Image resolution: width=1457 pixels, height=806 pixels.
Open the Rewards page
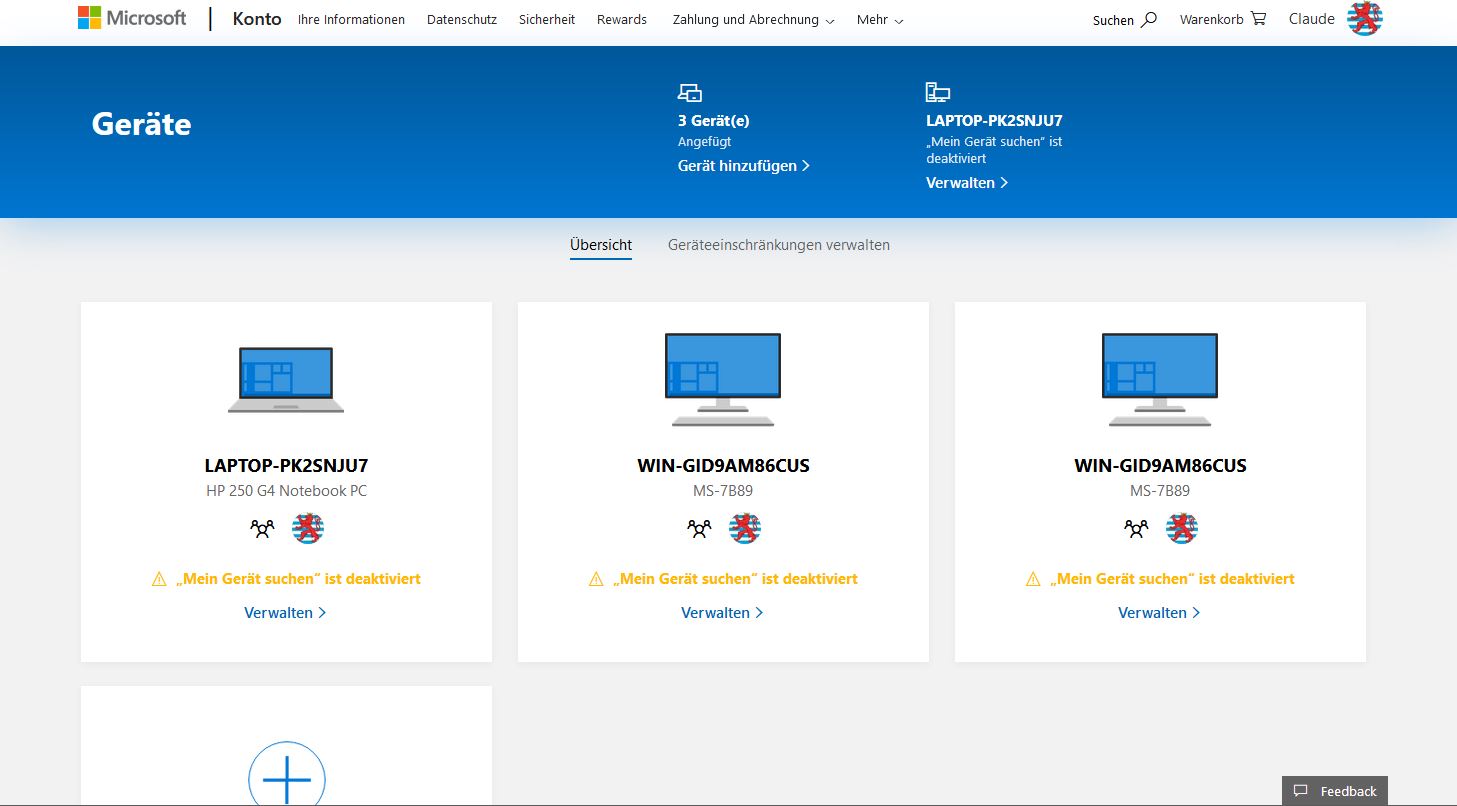click(x=622, y=19)
